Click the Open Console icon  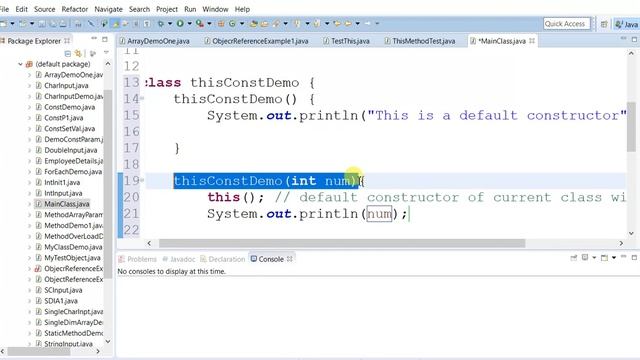[604, 258]
